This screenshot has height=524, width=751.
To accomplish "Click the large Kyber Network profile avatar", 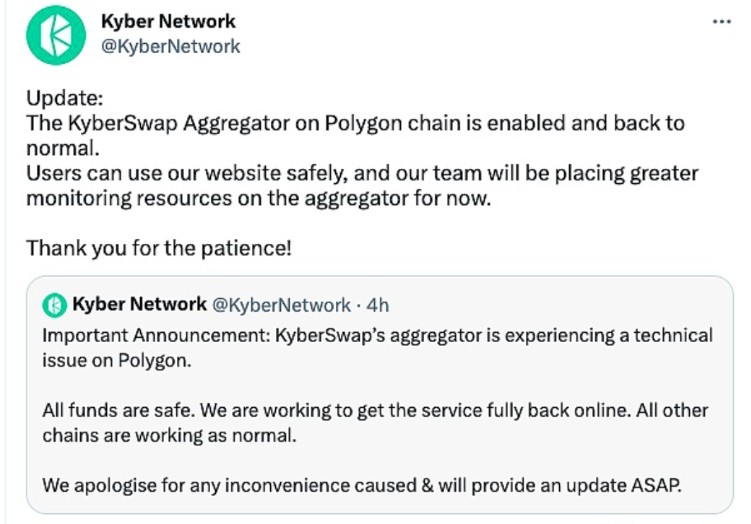I will tap(56, 36).
